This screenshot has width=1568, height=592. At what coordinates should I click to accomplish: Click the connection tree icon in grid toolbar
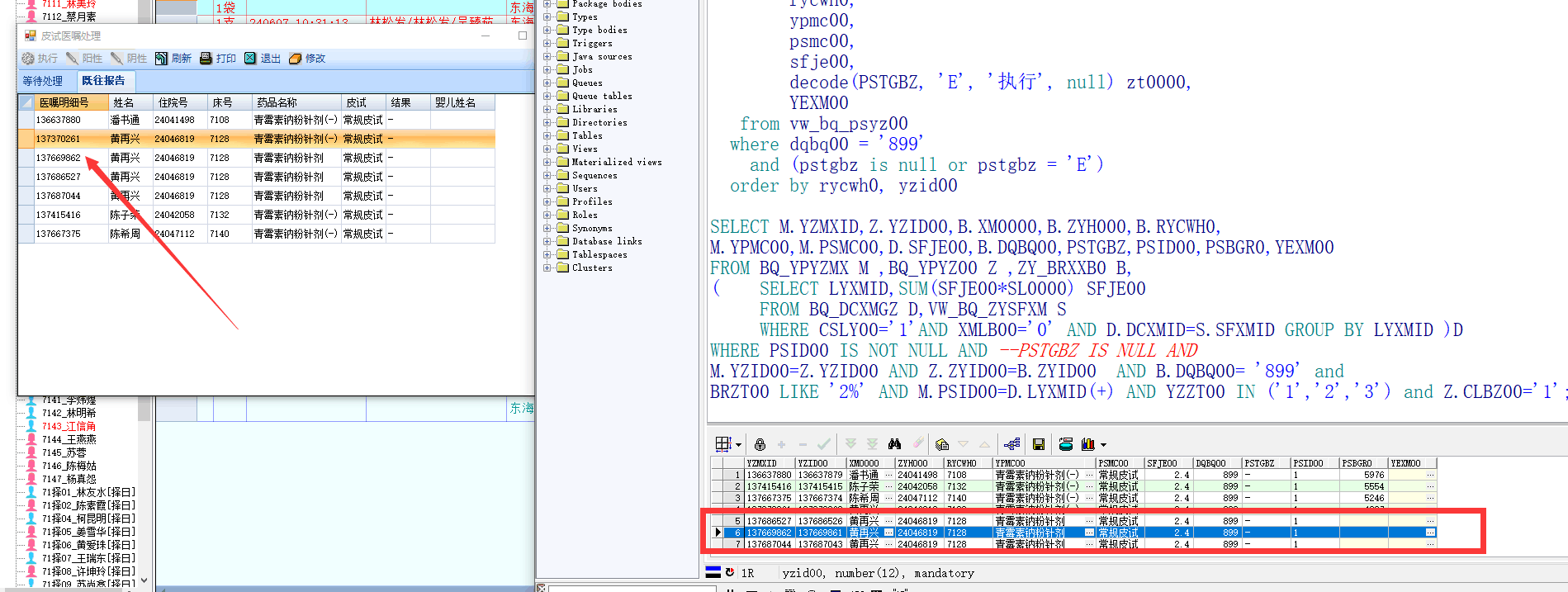[x=1012, y=444]
